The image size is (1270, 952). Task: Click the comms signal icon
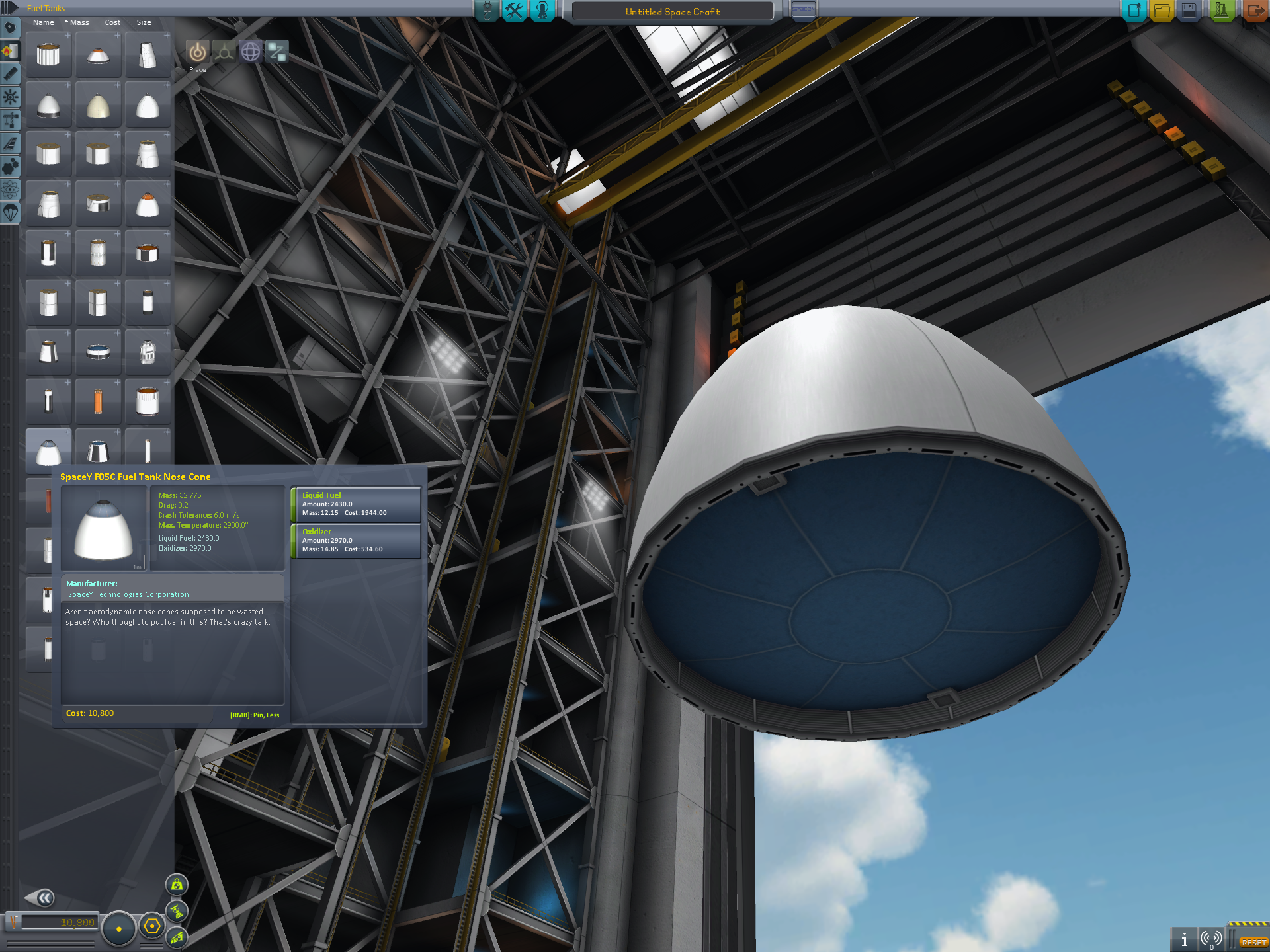(1211, 939)
